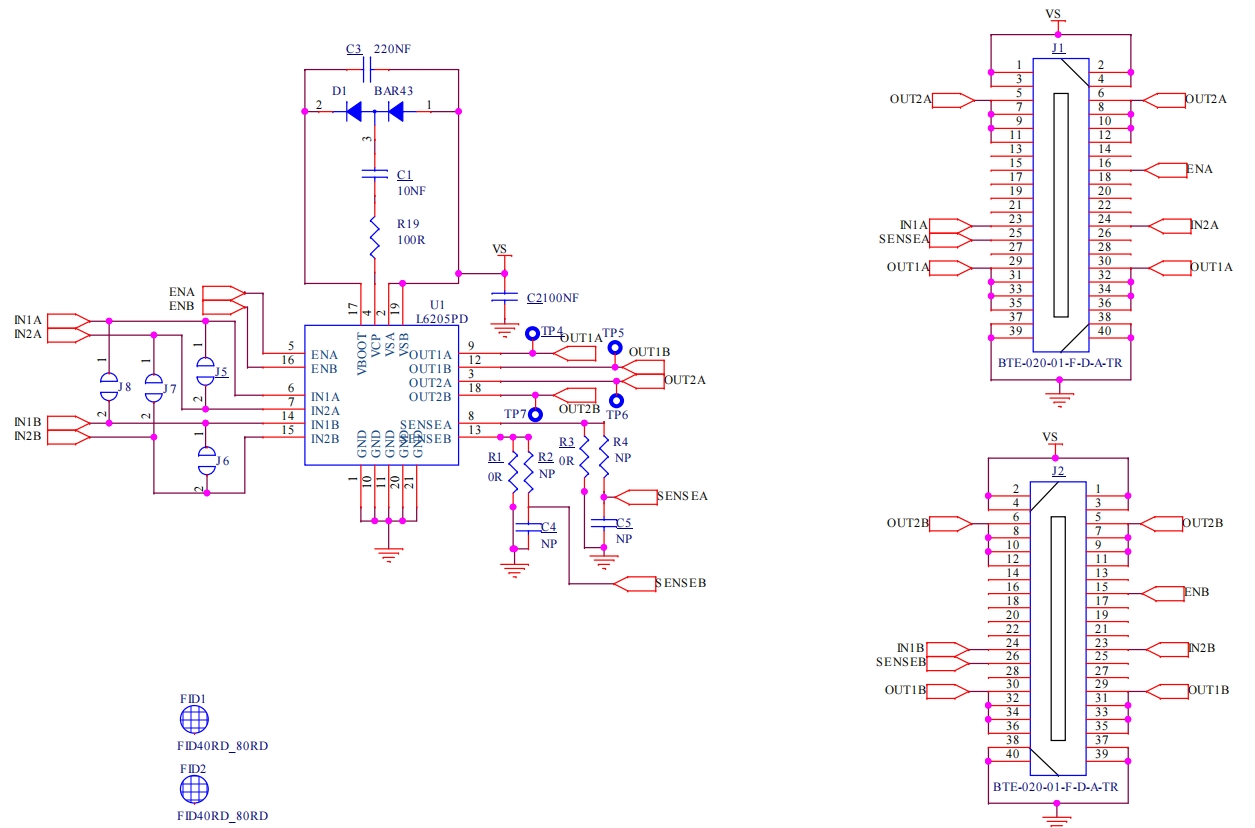Click the underlined R3 reference label
1255x828 pixels.
[566, 441]
